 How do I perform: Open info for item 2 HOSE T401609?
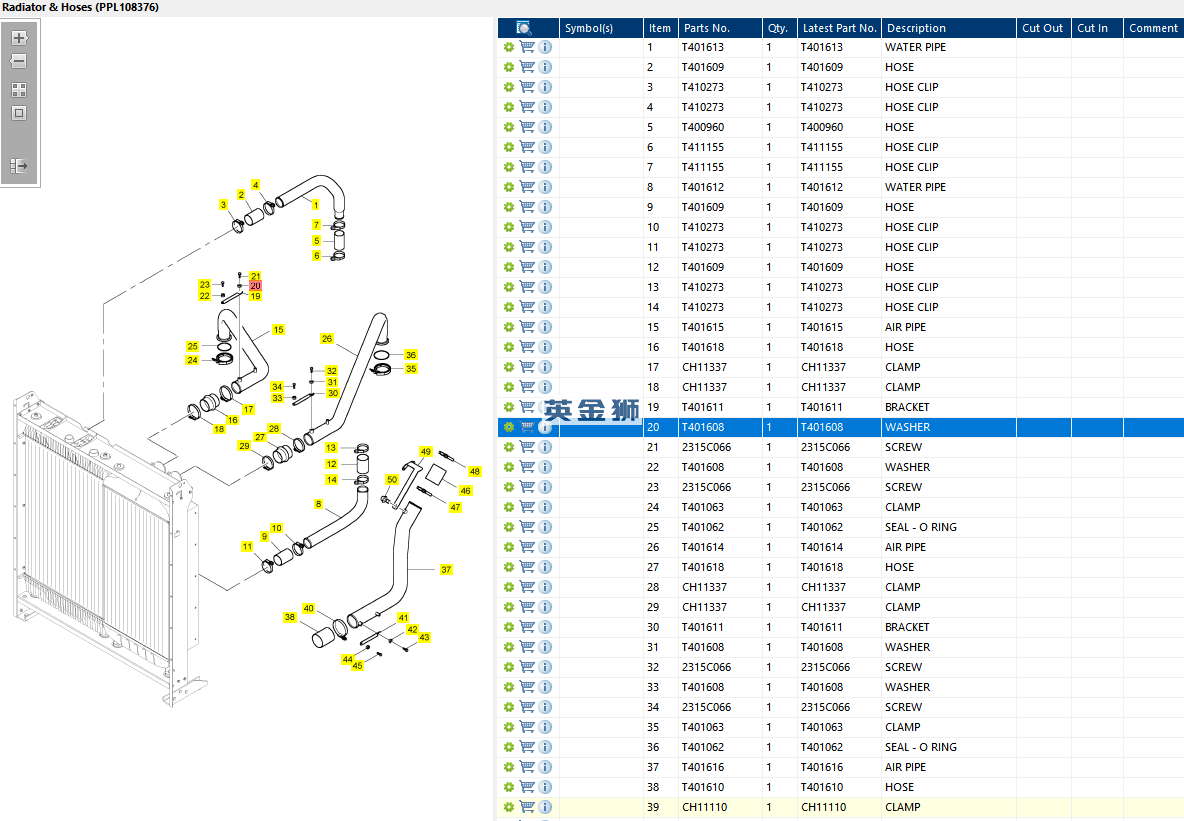click(545, 67)
